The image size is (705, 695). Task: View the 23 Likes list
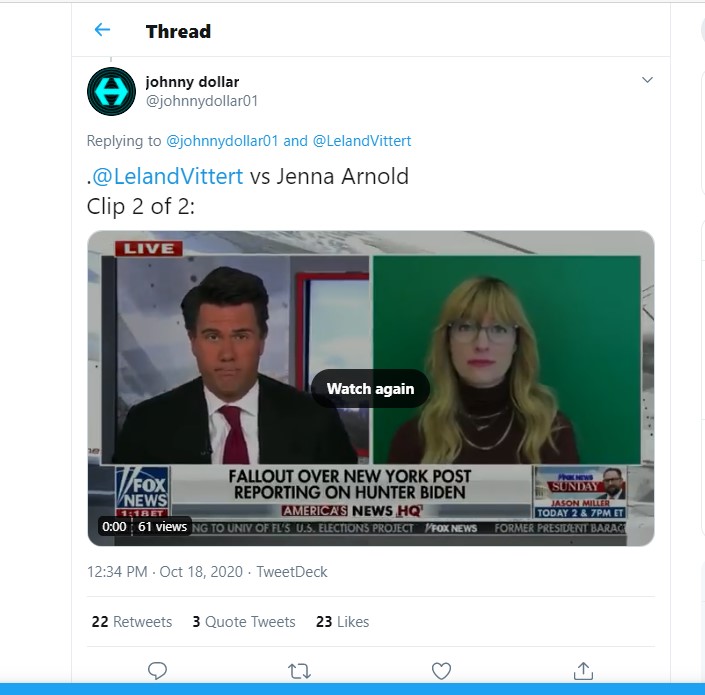(342, 622)
